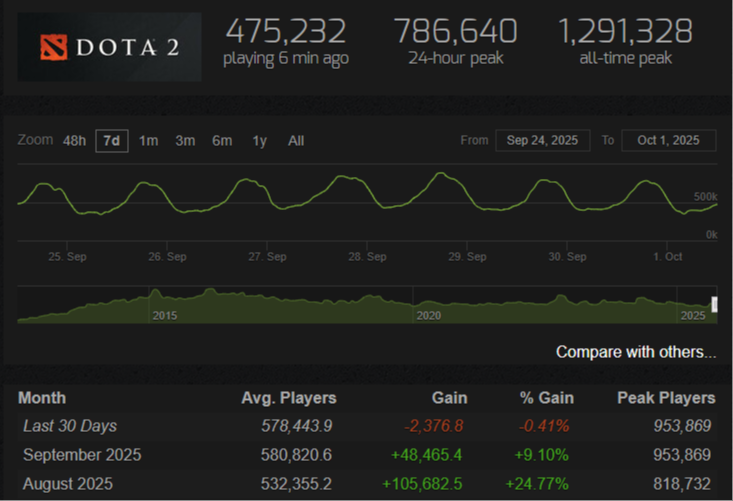Click the Gain column header

[449, 398]
